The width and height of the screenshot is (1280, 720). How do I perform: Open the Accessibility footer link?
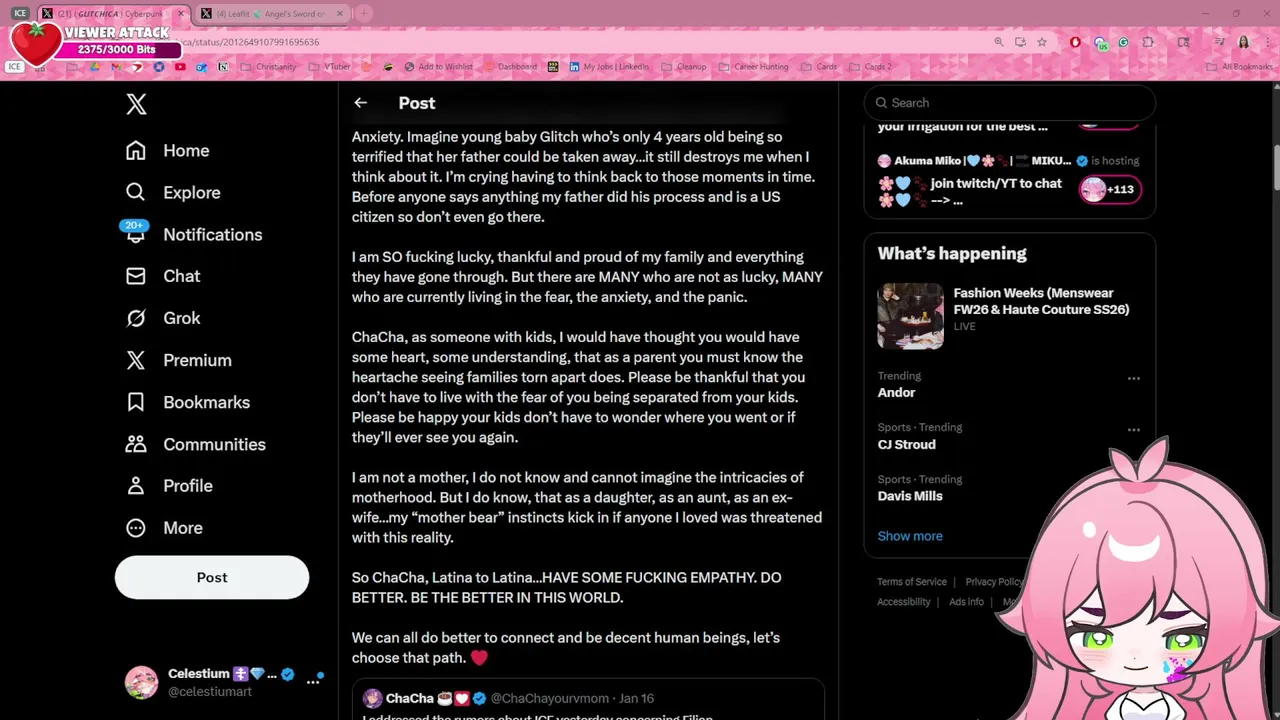(904, 602)
